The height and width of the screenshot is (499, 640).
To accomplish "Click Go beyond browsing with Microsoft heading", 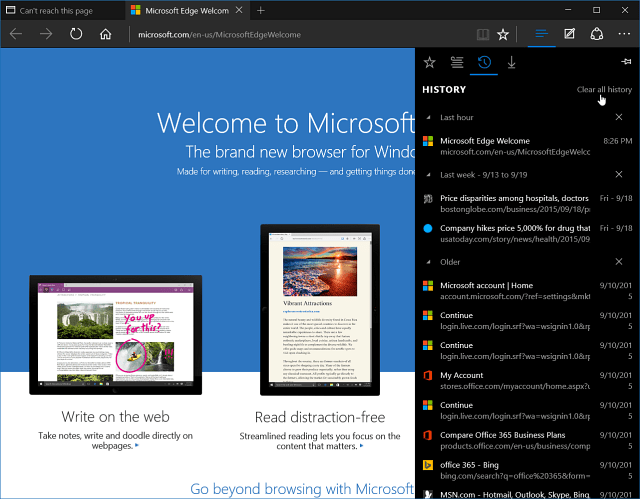I will click(x=302, y=488).
